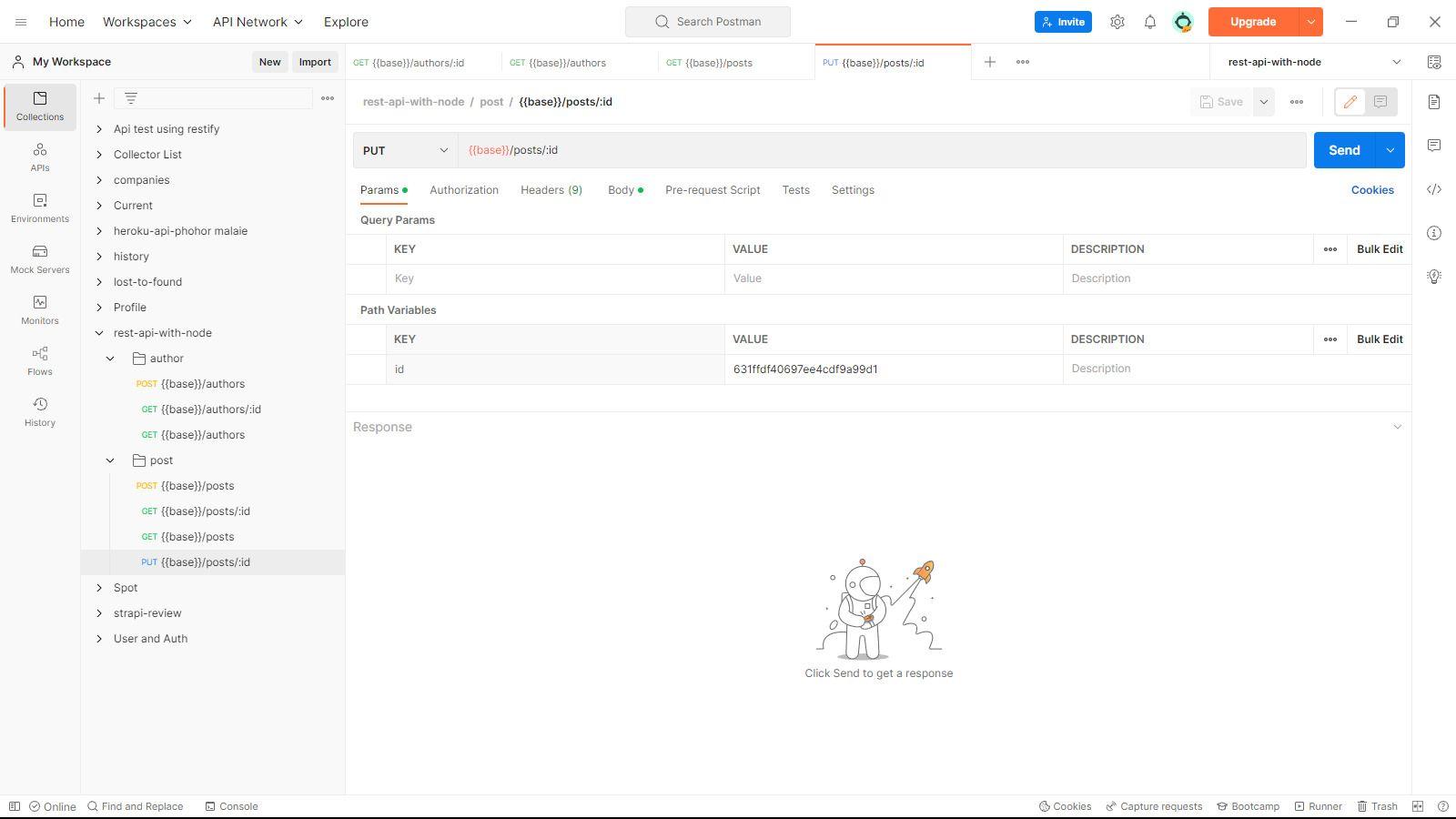Image resolution: width=1456 pixels, height=819 pixels.
Task: Open Path Variables column options ellipsis
Action: 1330,339
